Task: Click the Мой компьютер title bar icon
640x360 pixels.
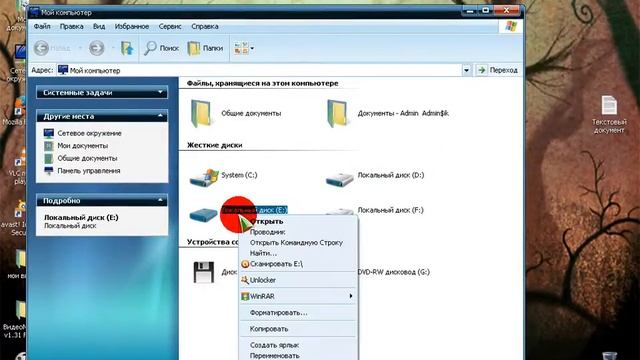Action: pos(34,12)
